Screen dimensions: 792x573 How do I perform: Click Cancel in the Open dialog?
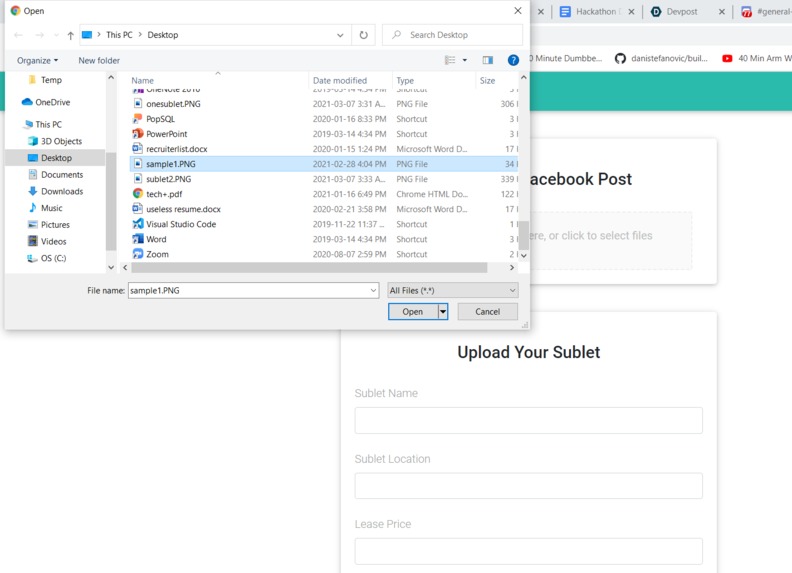coord(487,312)
